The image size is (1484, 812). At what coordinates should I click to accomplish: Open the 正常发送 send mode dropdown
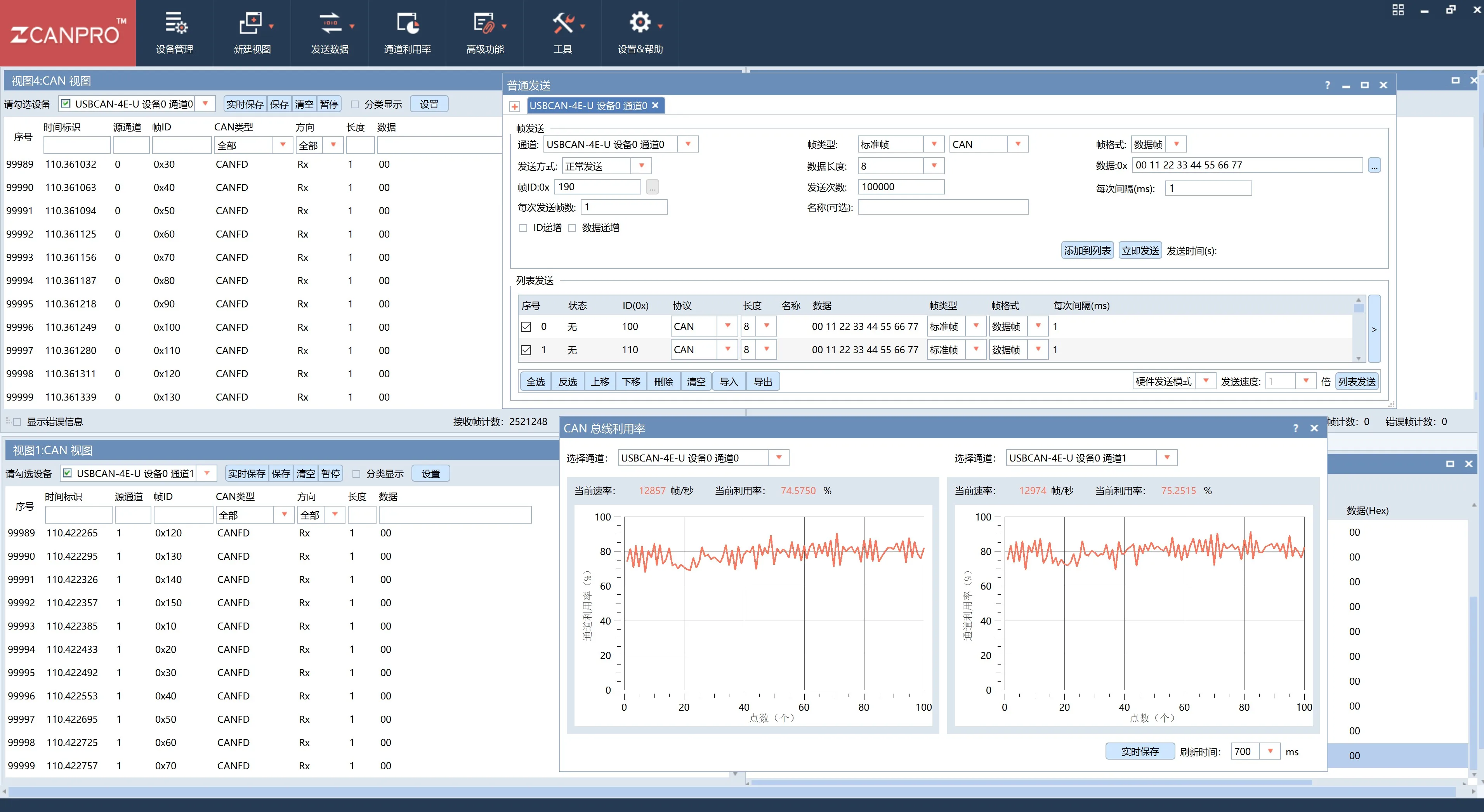(x=642, y=166)
